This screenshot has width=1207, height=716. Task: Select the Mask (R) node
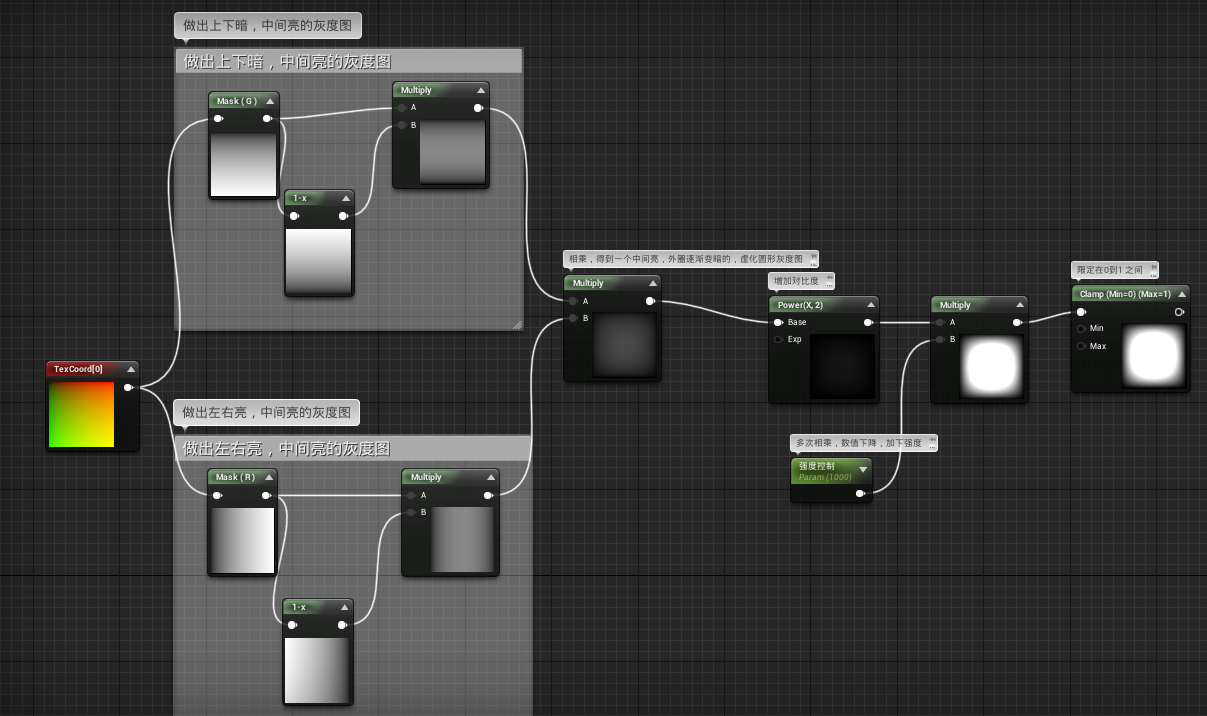click(236, 477)
